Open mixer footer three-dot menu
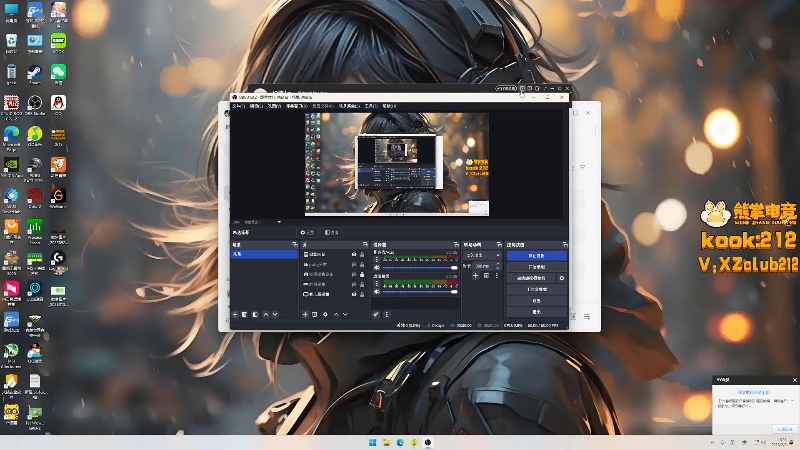 coord(386,315)
